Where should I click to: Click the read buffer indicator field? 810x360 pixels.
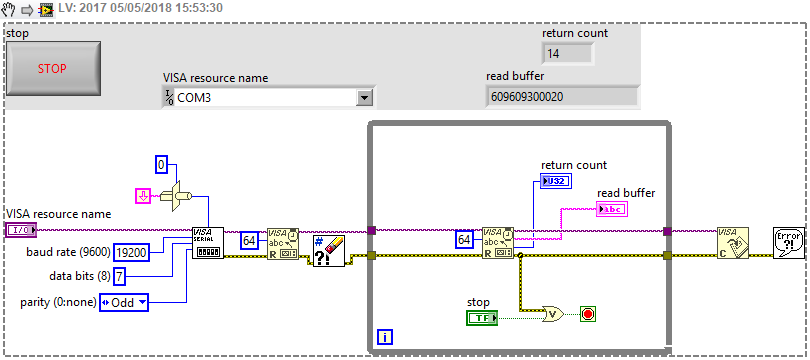pyautogui.click(x=562, y=97)
